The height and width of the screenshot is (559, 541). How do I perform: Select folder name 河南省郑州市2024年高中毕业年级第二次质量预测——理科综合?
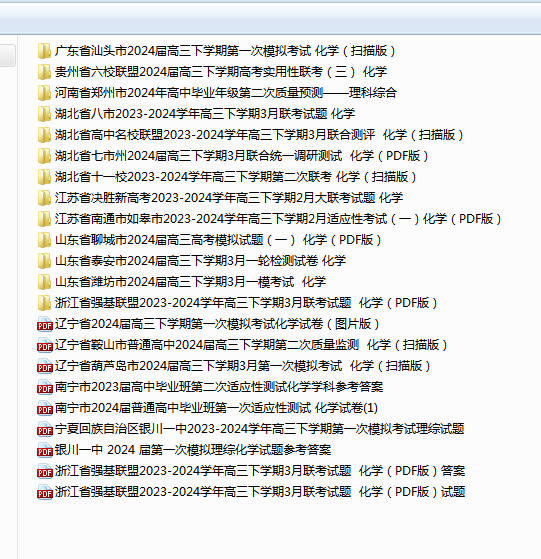226,93
